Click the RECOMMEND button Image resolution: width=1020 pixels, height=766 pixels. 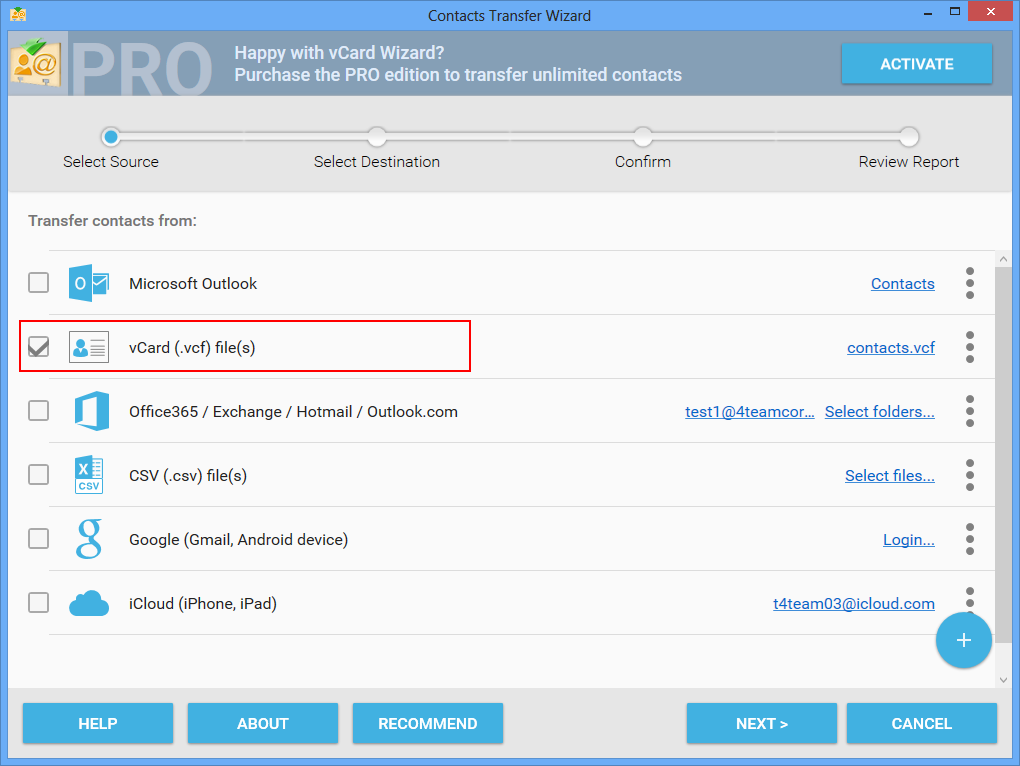427,723
